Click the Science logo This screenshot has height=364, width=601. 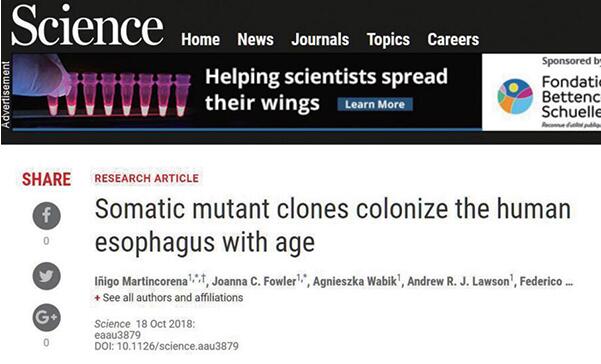(x=87, y=26)
